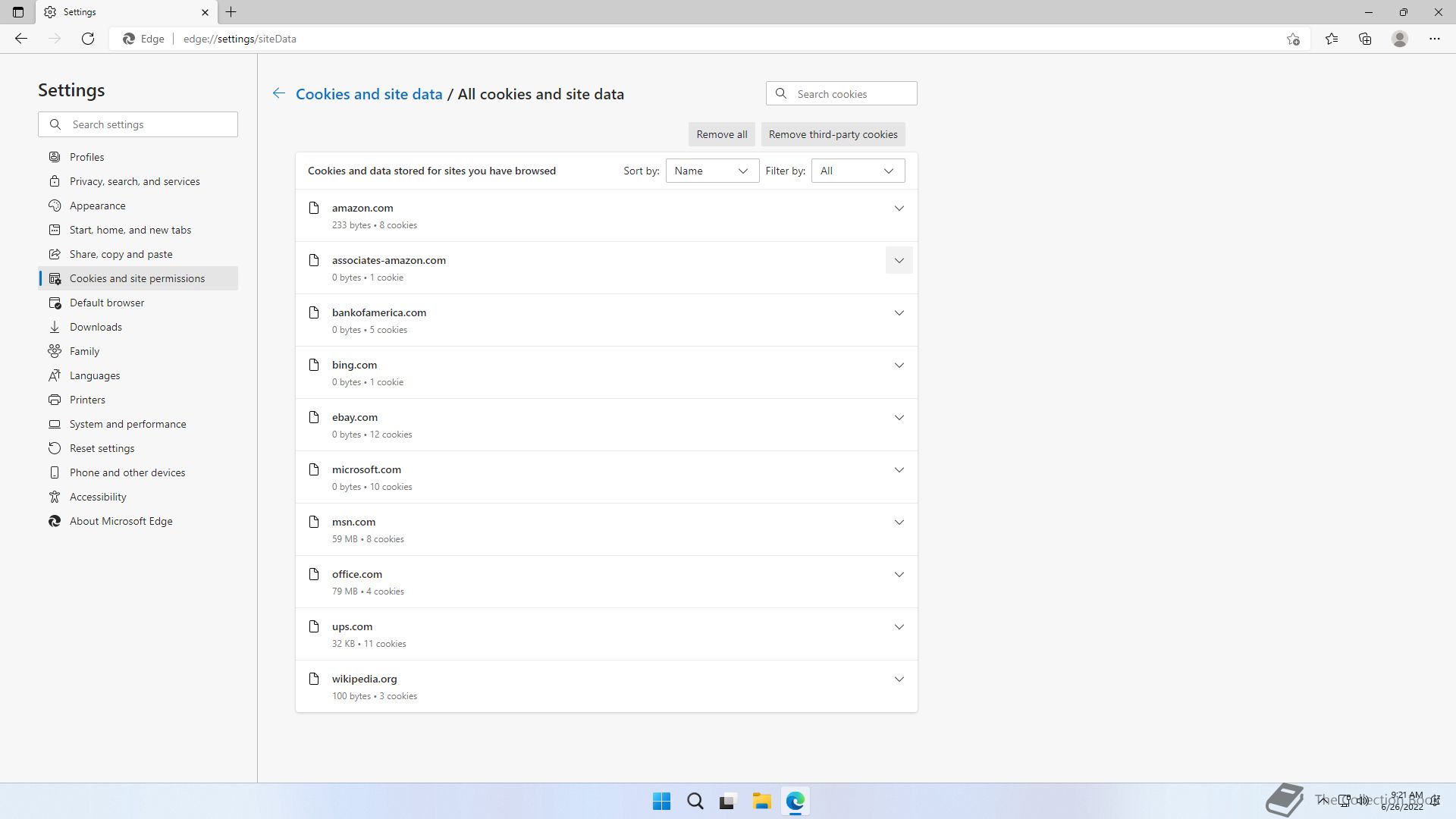Expand the microsoft.com cookie entry
The image size is (1456, 819).
(899, 469)
